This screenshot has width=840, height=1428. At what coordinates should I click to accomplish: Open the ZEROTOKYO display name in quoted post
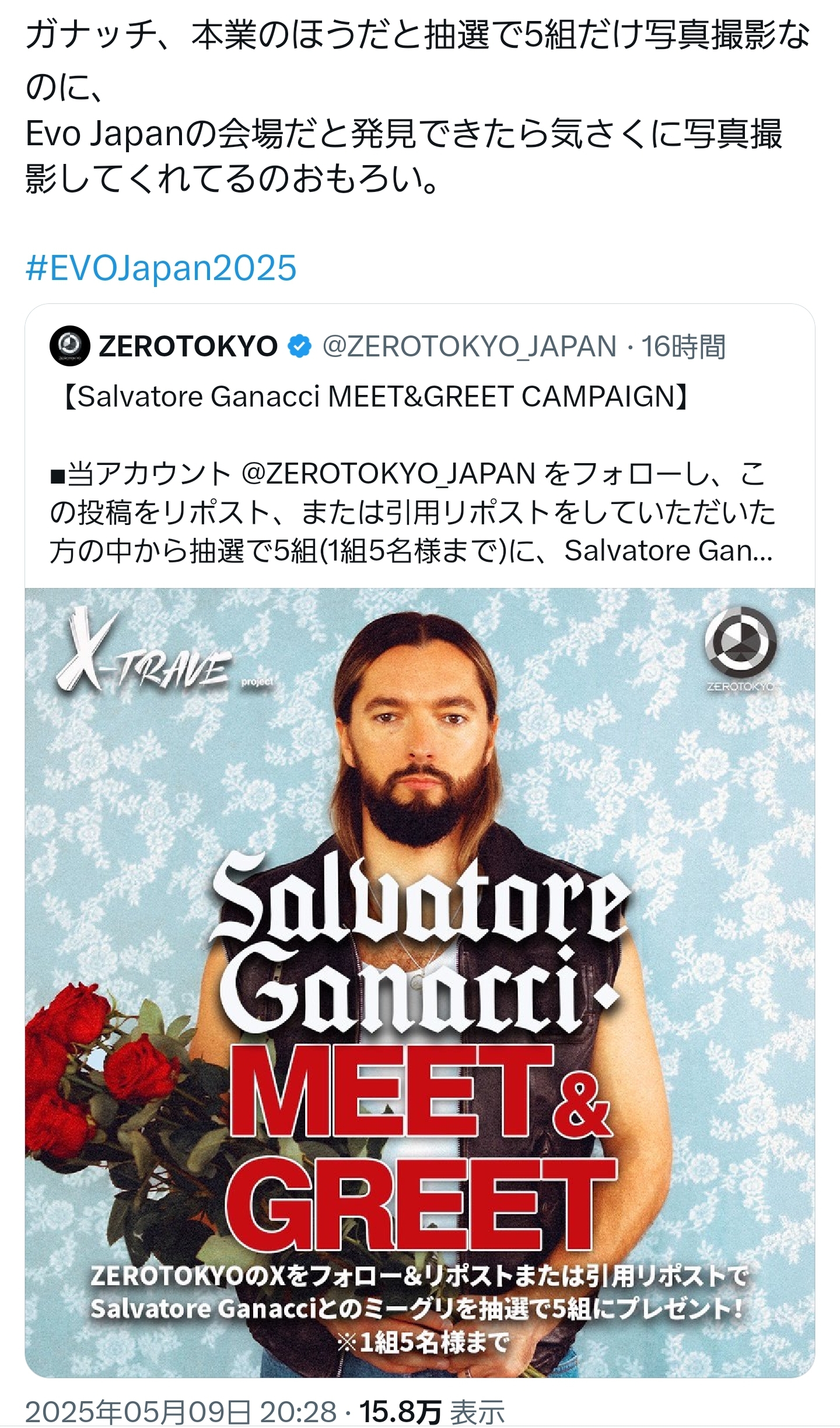click(x=188, y=346)
